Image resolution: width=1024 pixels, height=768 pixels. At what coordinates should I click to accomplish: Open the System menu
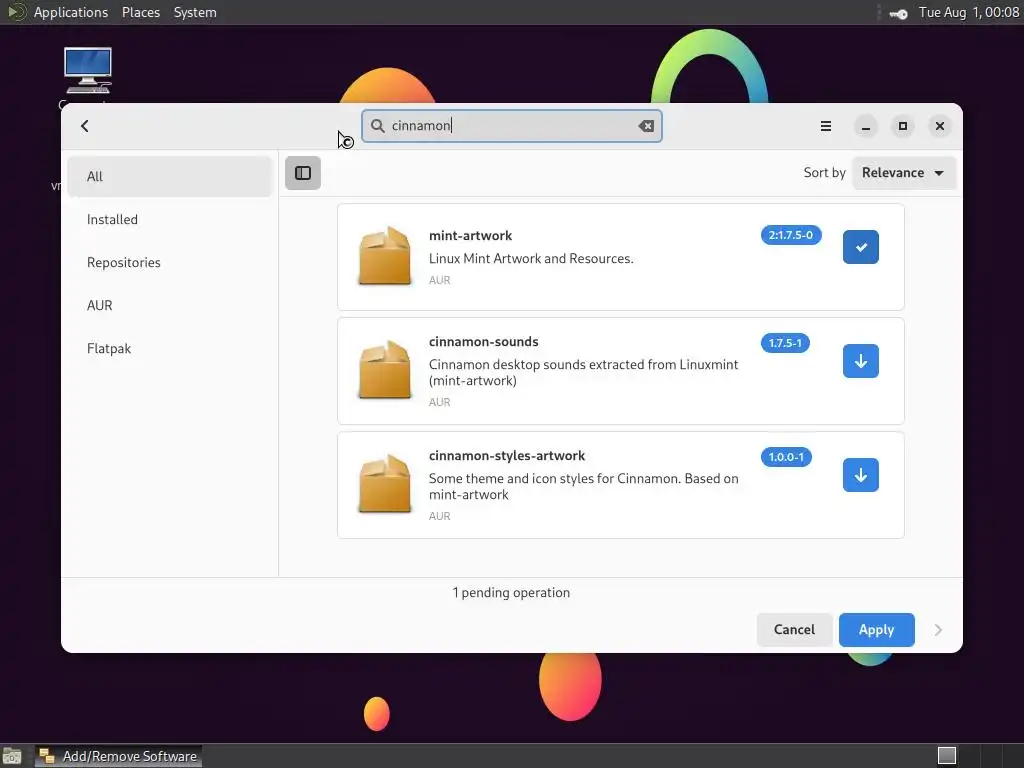tap(195, 12)
